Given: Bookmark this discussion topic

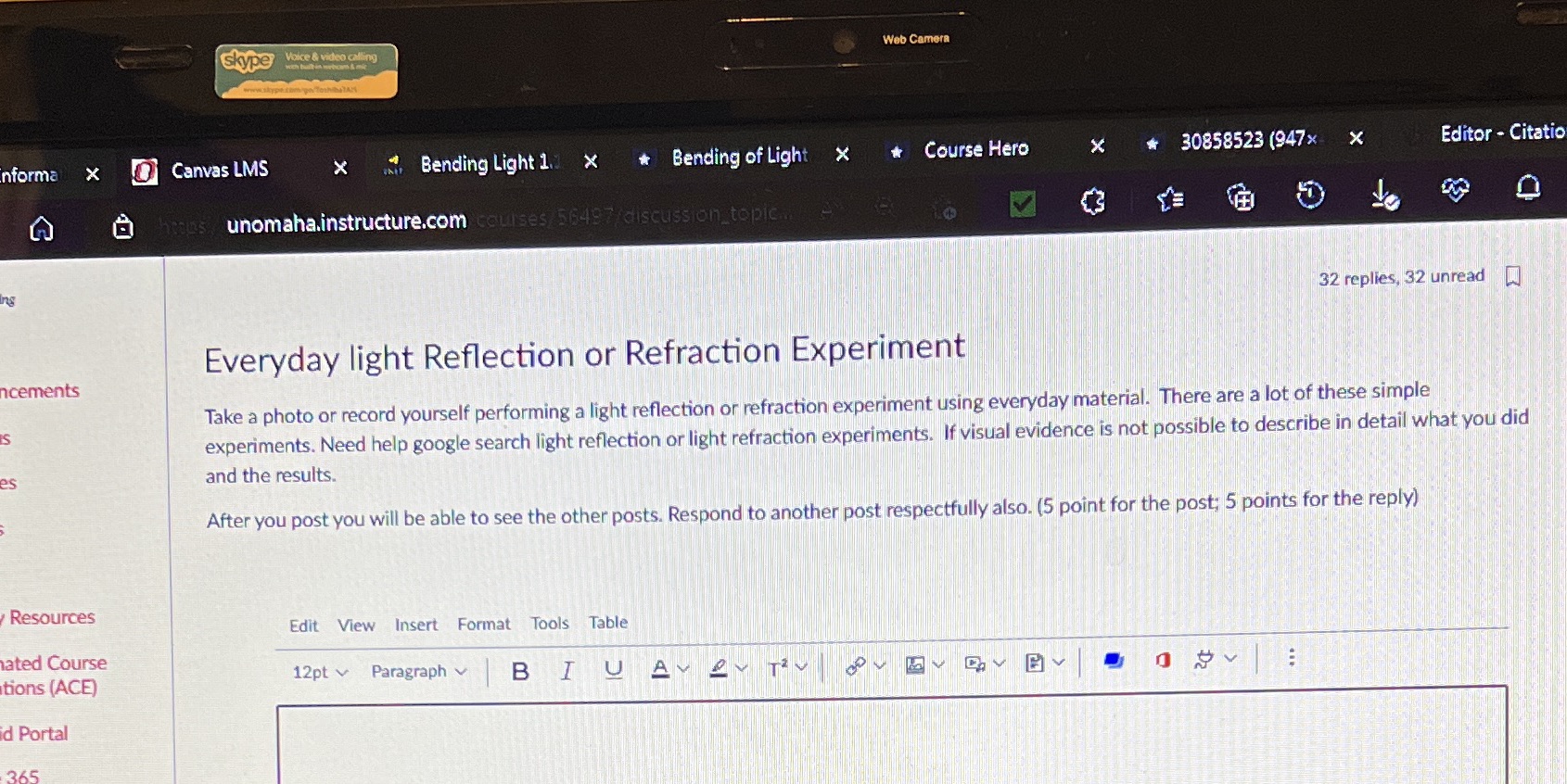Looking at the screenshot, I should (x=1513, y=276).
